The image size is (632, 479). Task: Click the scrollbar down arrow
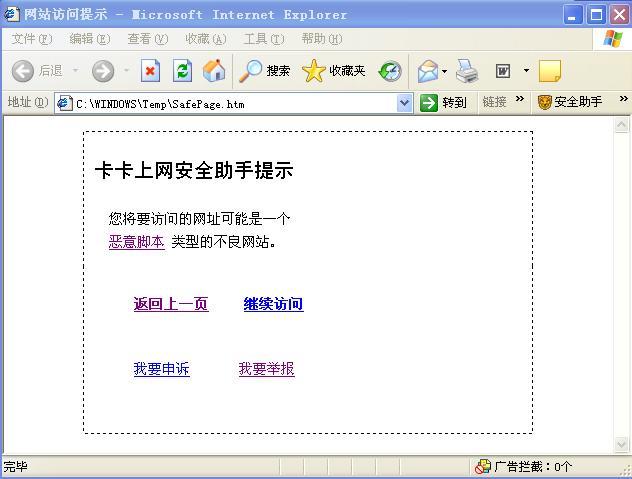(x=621, y=444)
